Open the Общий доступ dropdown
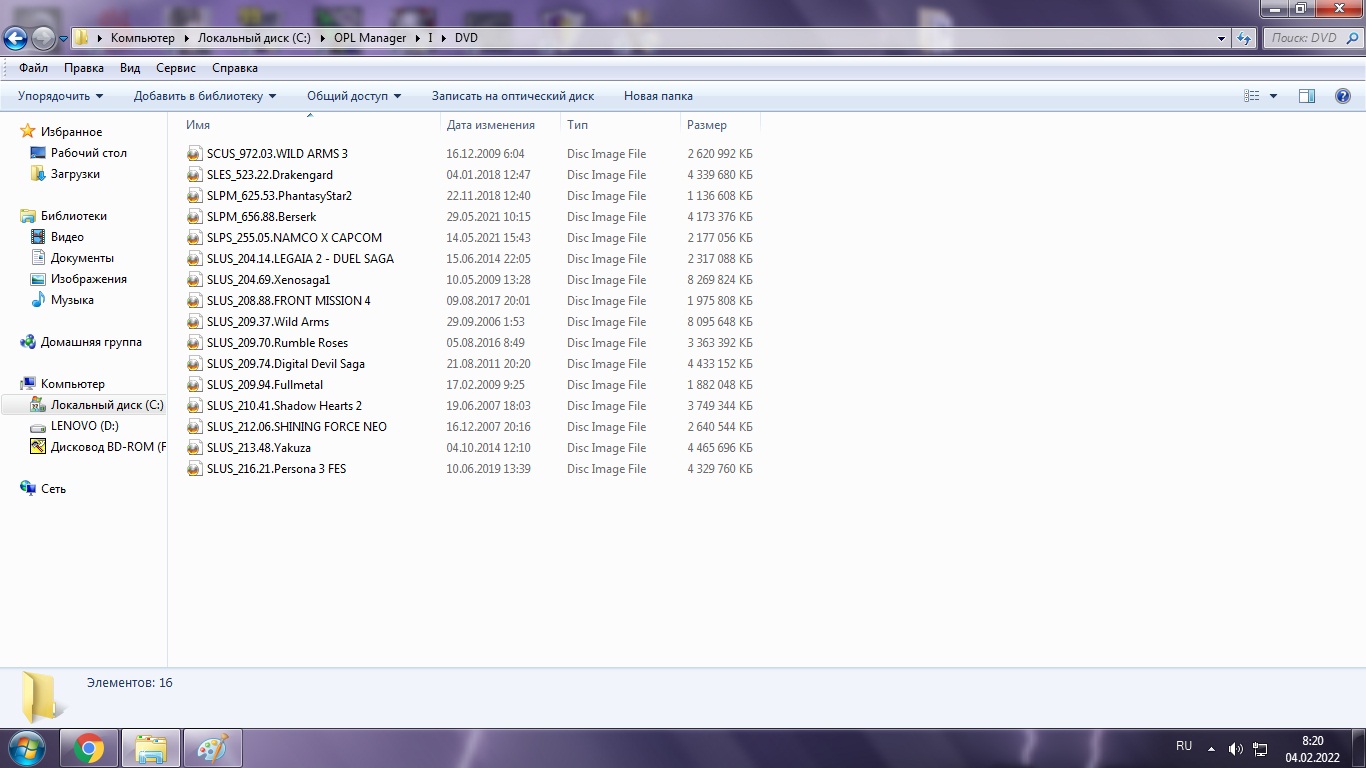This screenshot has width=1366, height=768. pos(354,96)
